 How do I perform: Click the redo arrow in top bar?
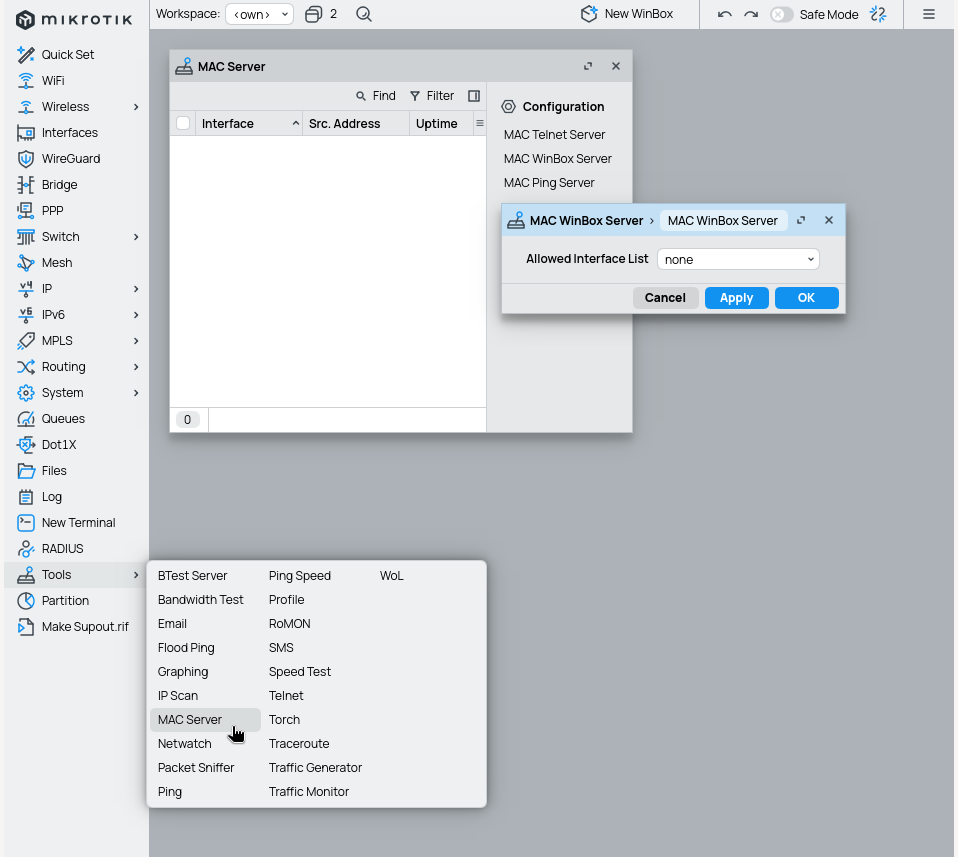751,14
